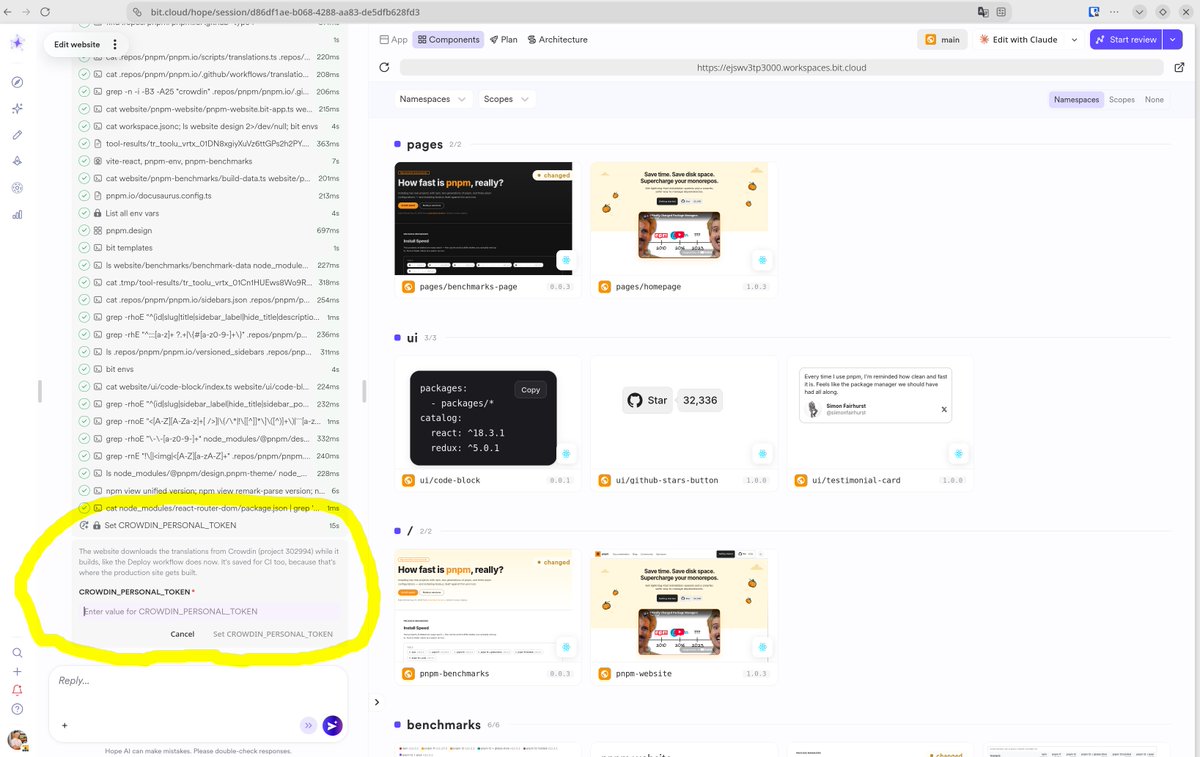Select the pencil edit icon in sidebar
The image size is (1200, 757).
coord(17,134)
